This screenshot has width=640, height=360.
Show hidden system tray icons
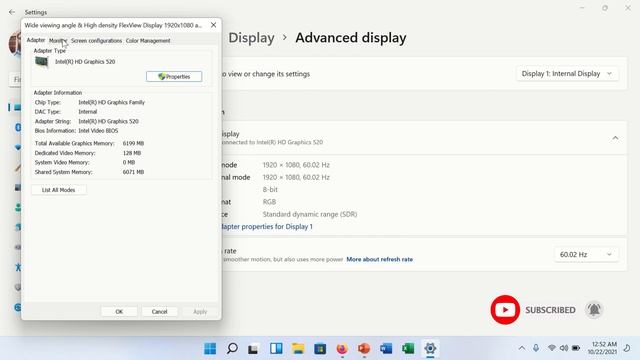coord(522,348)
